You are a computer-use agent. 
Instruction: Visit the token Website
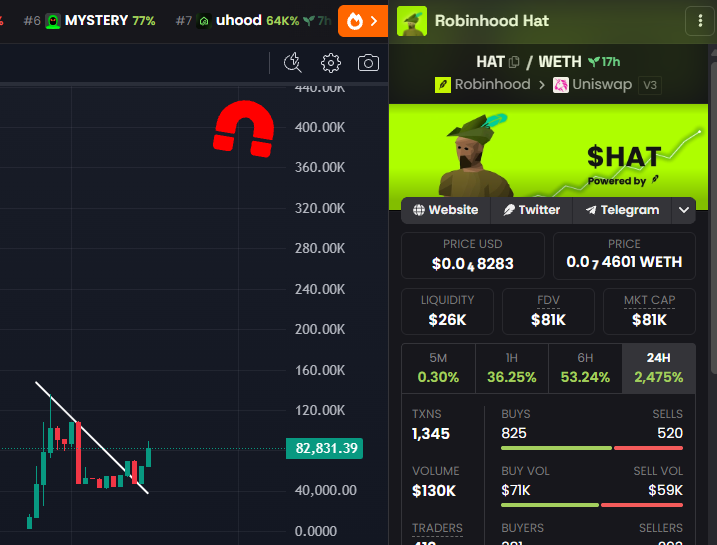tap(446, 210)
